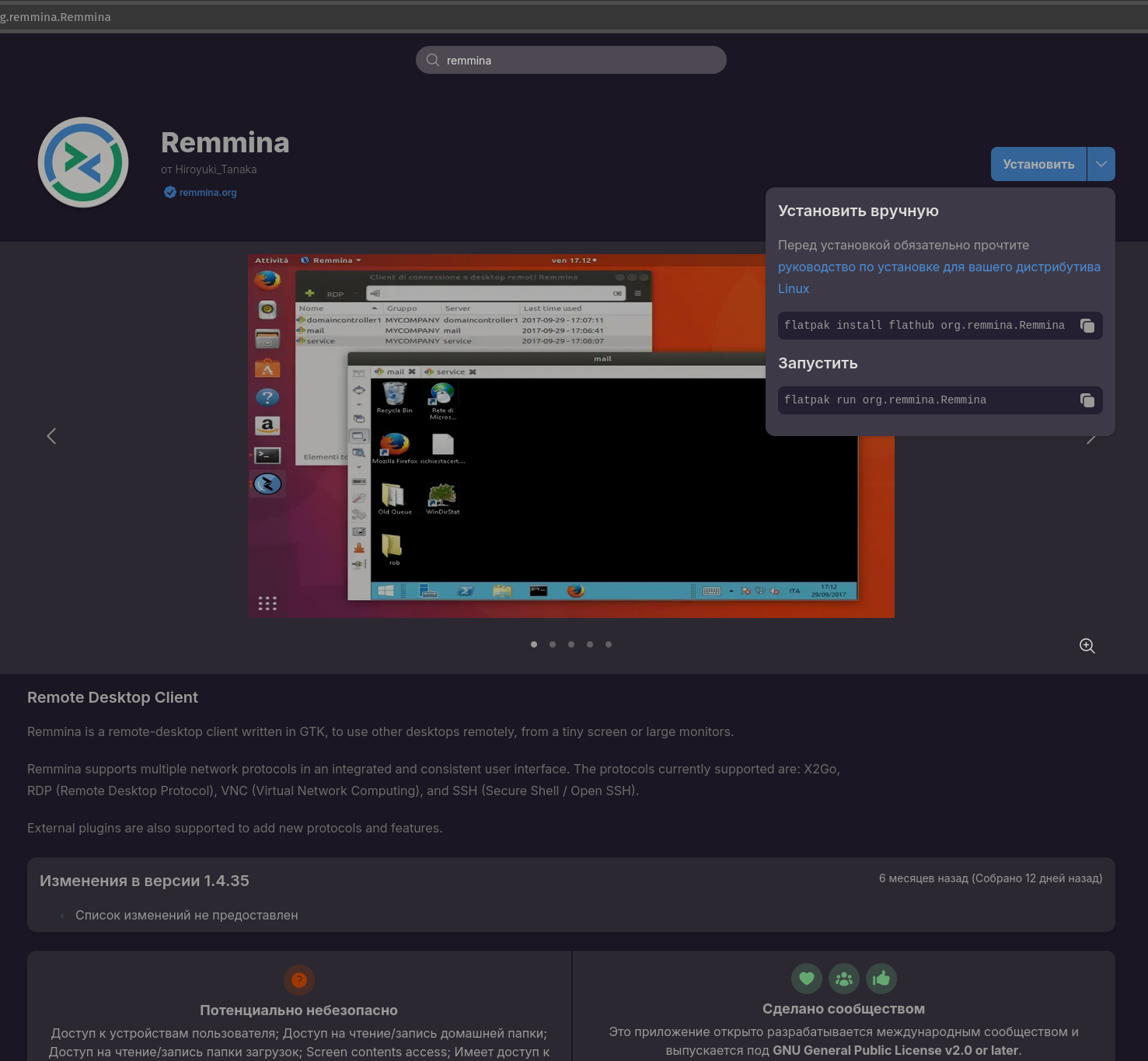The image size is (1148, 1061).
Task: Click the green heart community icon
Action: coord(807,979)
